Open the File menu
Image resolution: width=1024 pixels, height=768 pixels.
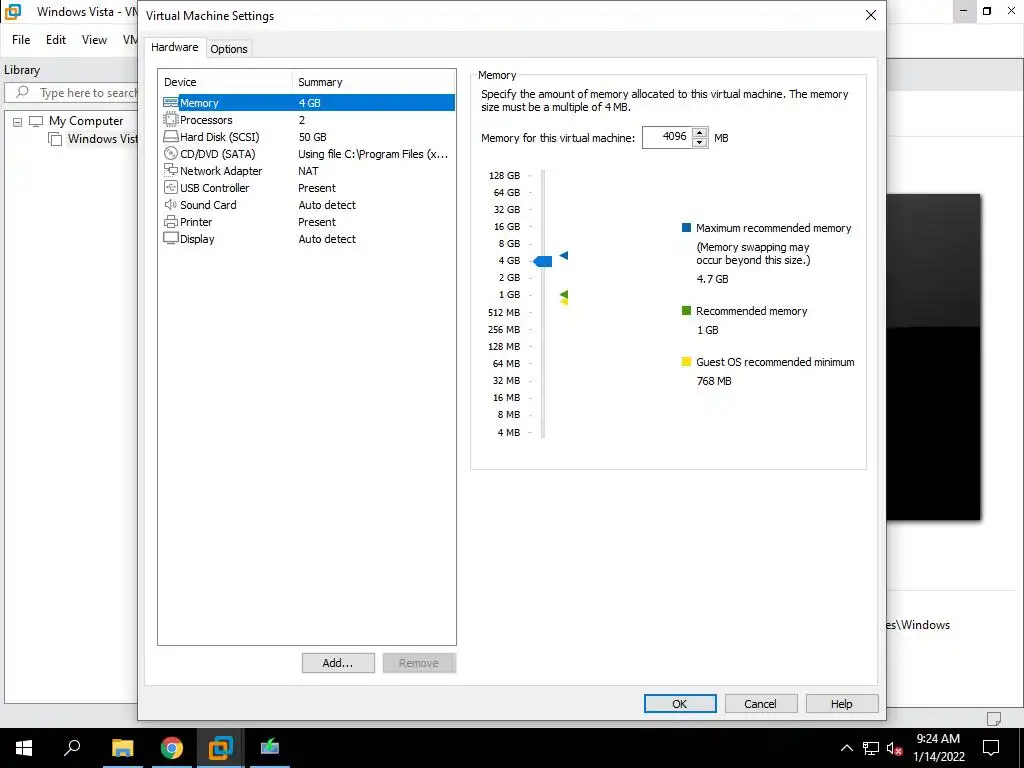tap(21, 40)
